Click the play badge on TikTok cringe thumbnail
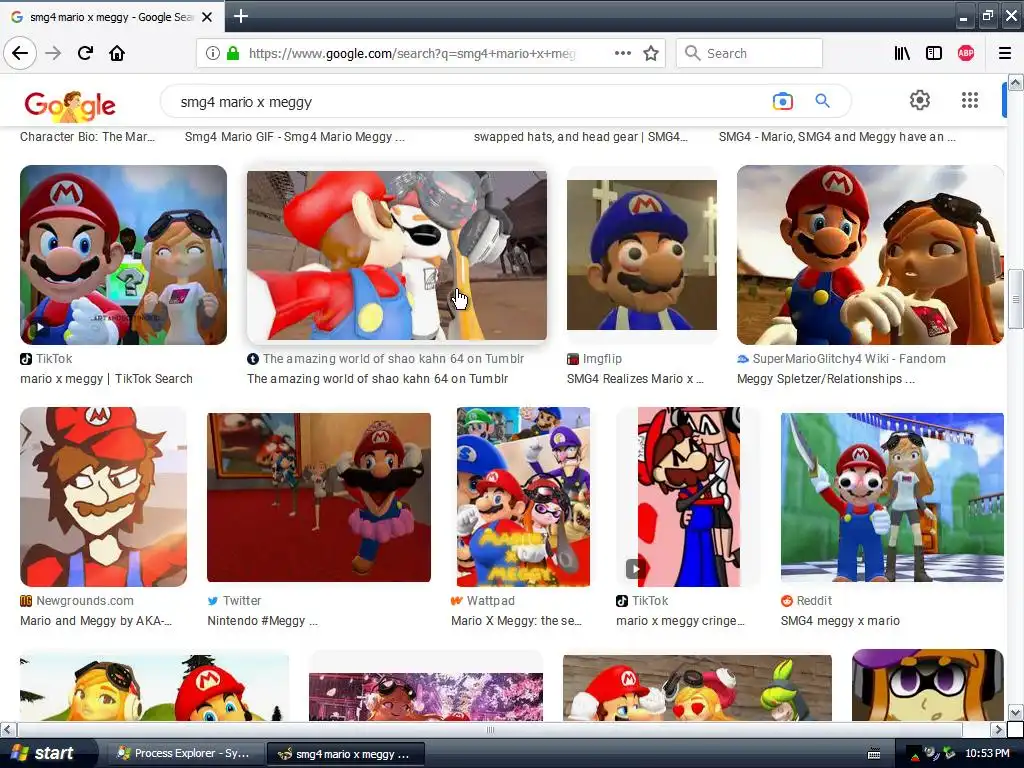This screenshot has height=768, width=1024. point(635,568)
